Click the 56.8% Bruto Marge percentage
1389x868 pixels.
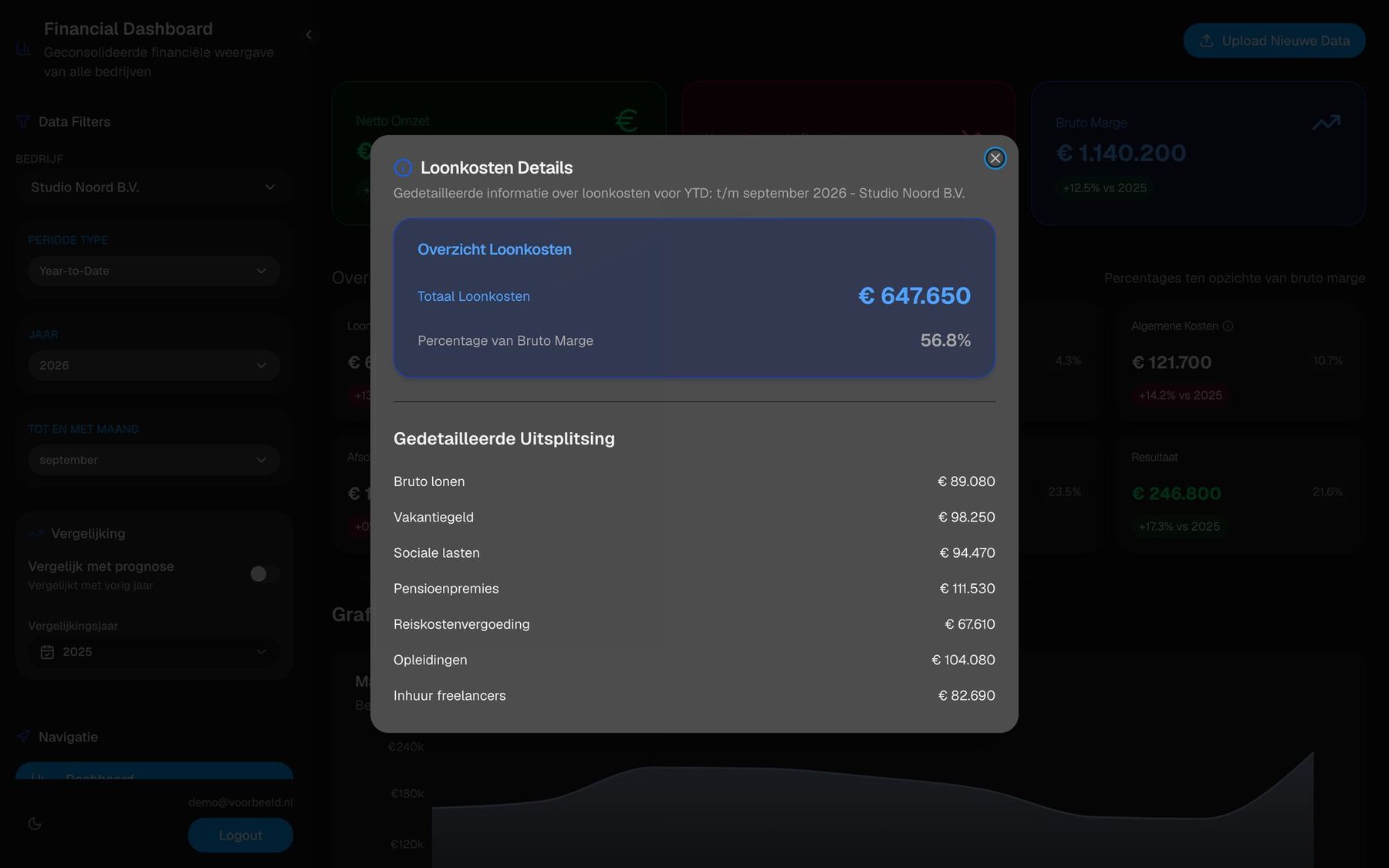pos(945,340)
